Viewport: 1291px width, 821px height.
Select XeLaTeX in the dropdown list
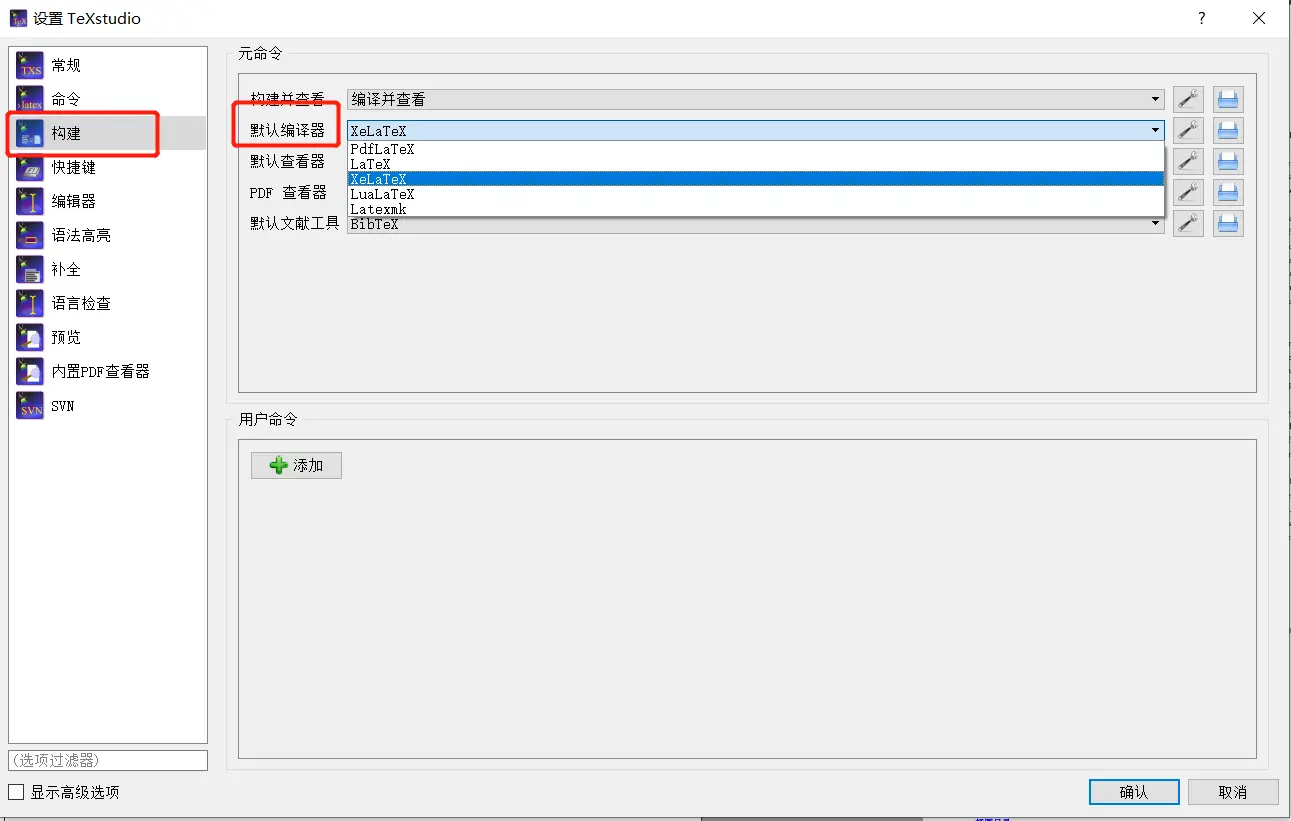click(756, 179)
